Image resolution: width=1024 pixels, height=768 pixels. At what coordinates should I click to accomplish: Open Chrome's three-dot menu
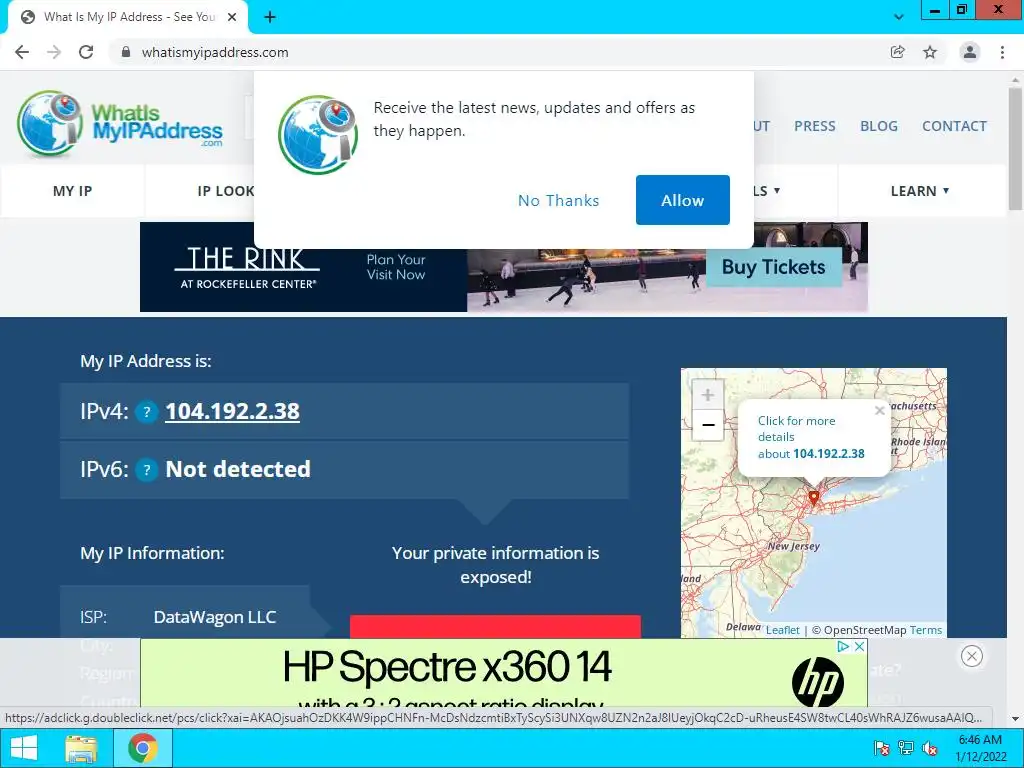[1002, 52]
